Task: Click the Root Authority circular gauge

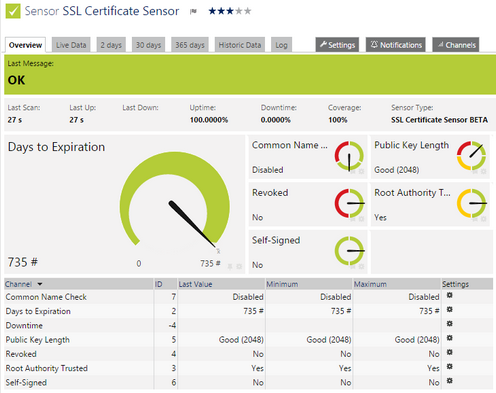Action: [x=471, y=203]
